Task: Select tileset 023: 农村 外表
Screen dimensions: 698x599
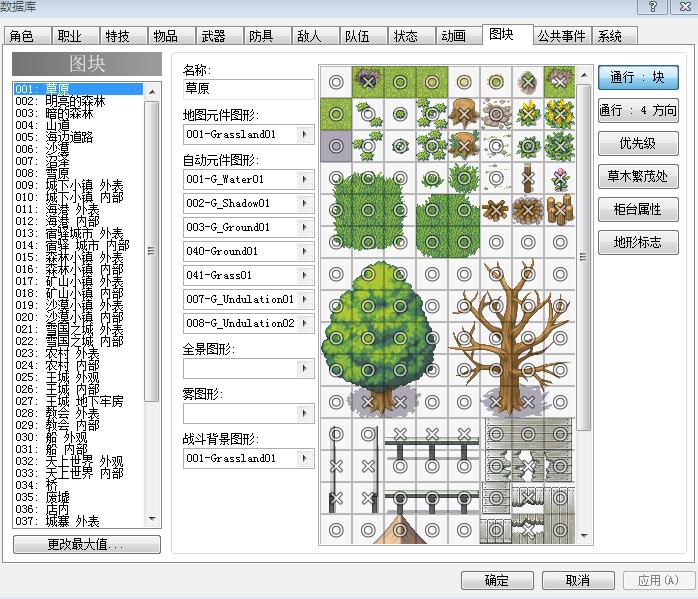Action: click(78, 353)
